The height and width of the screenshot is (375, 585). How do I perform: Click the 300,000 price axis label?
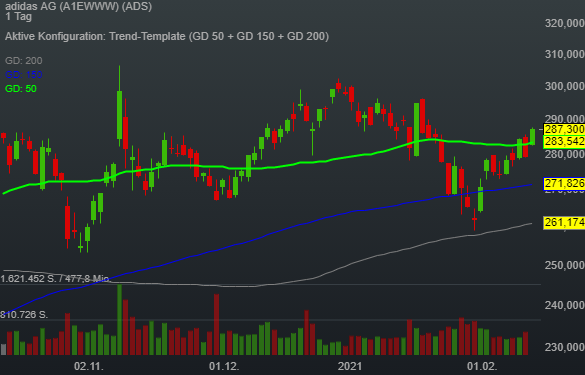(x=564, y=87)
